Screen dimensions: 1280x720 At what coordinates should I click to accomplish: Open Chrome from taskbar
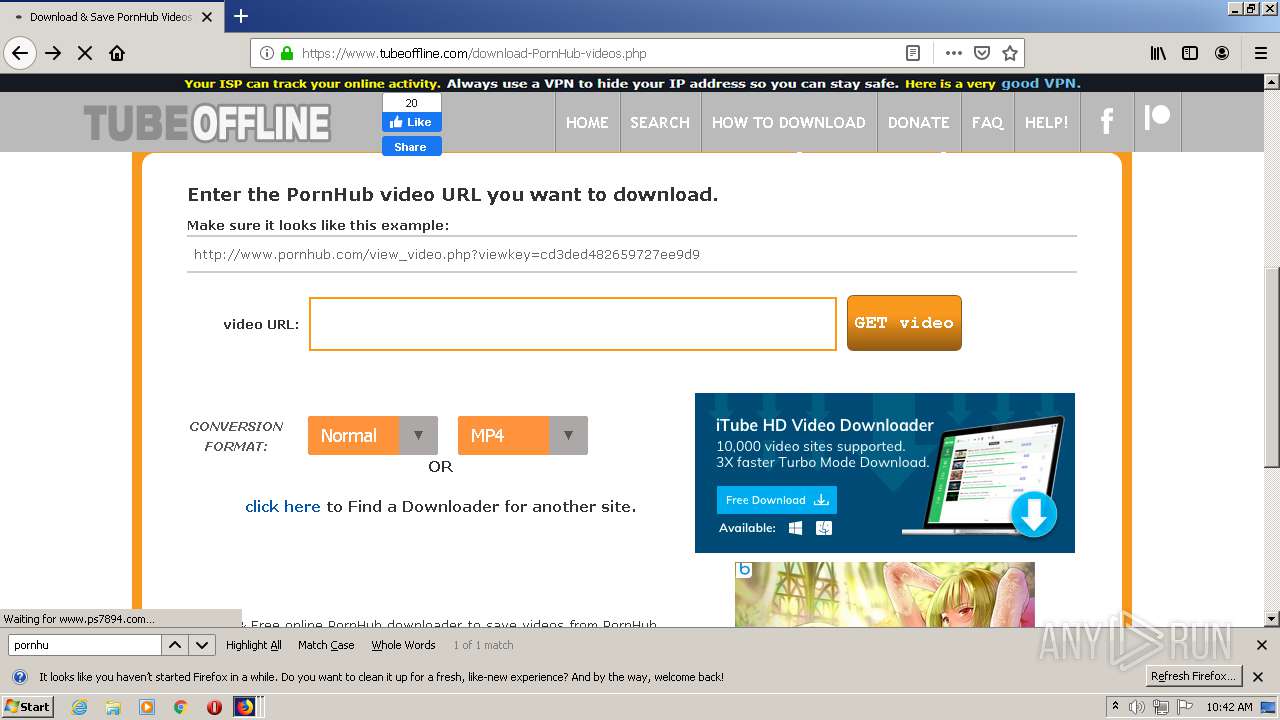pos(180,707)
